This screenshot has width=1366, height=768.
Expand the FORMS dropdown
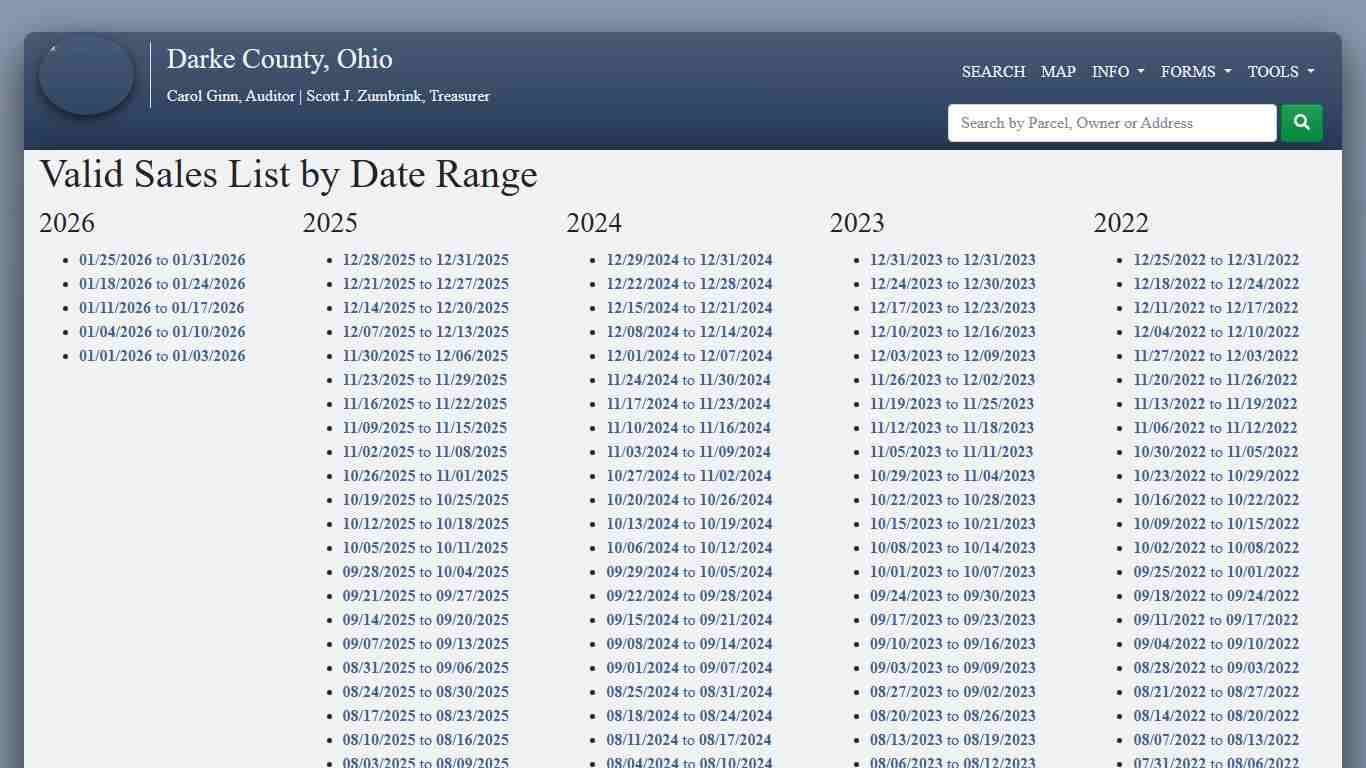point(1195,71)
